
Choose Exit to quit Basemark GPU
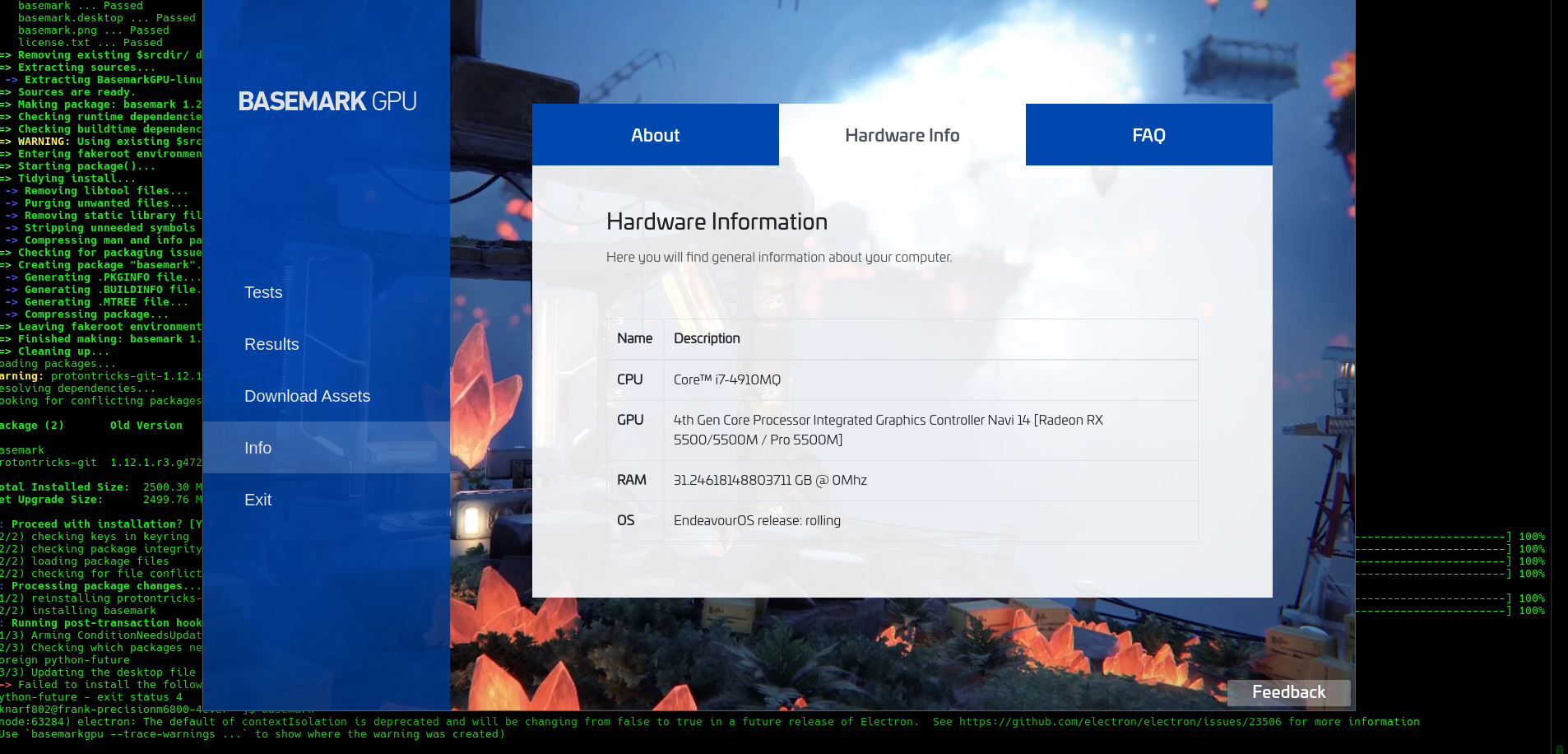(x=257, y=500)
